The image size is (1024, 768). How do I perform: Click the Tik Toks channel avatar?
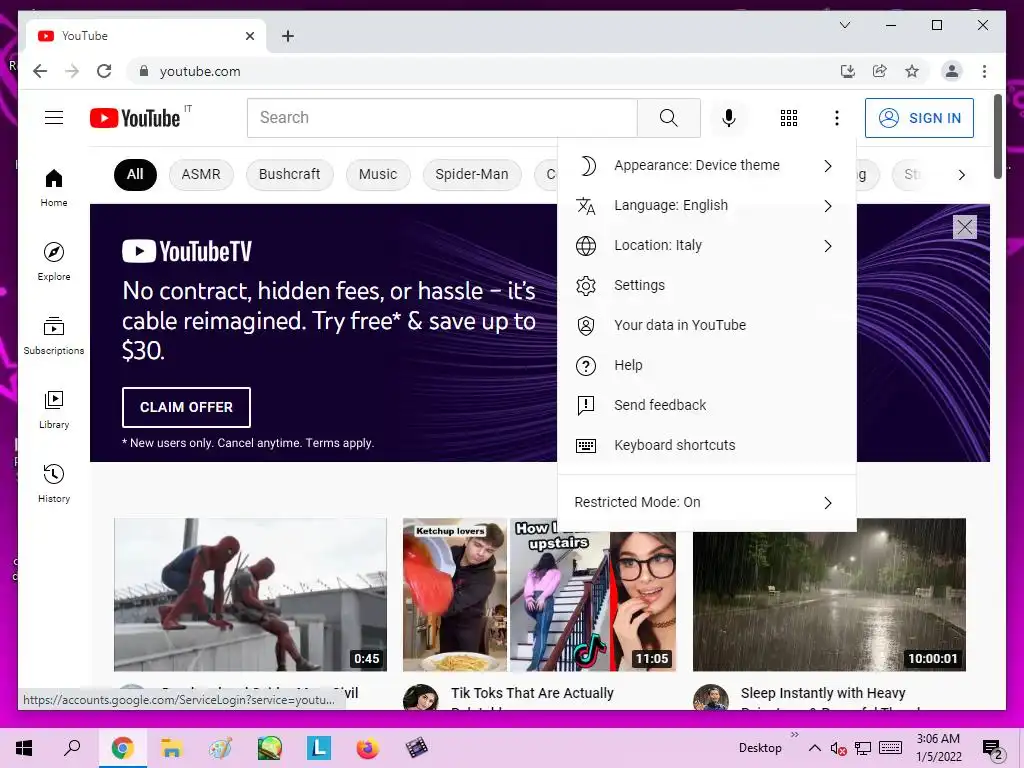point(421,697)
